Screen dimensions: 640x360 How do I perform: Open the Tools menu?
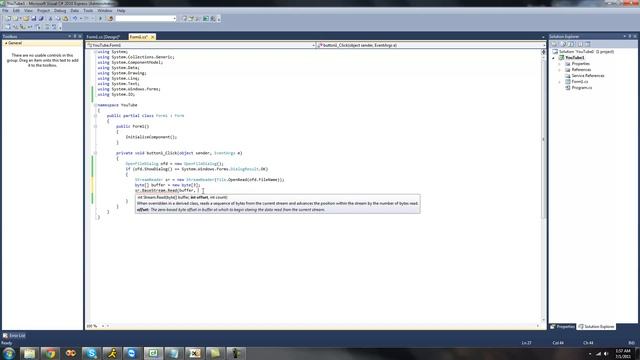pos(88,11)
